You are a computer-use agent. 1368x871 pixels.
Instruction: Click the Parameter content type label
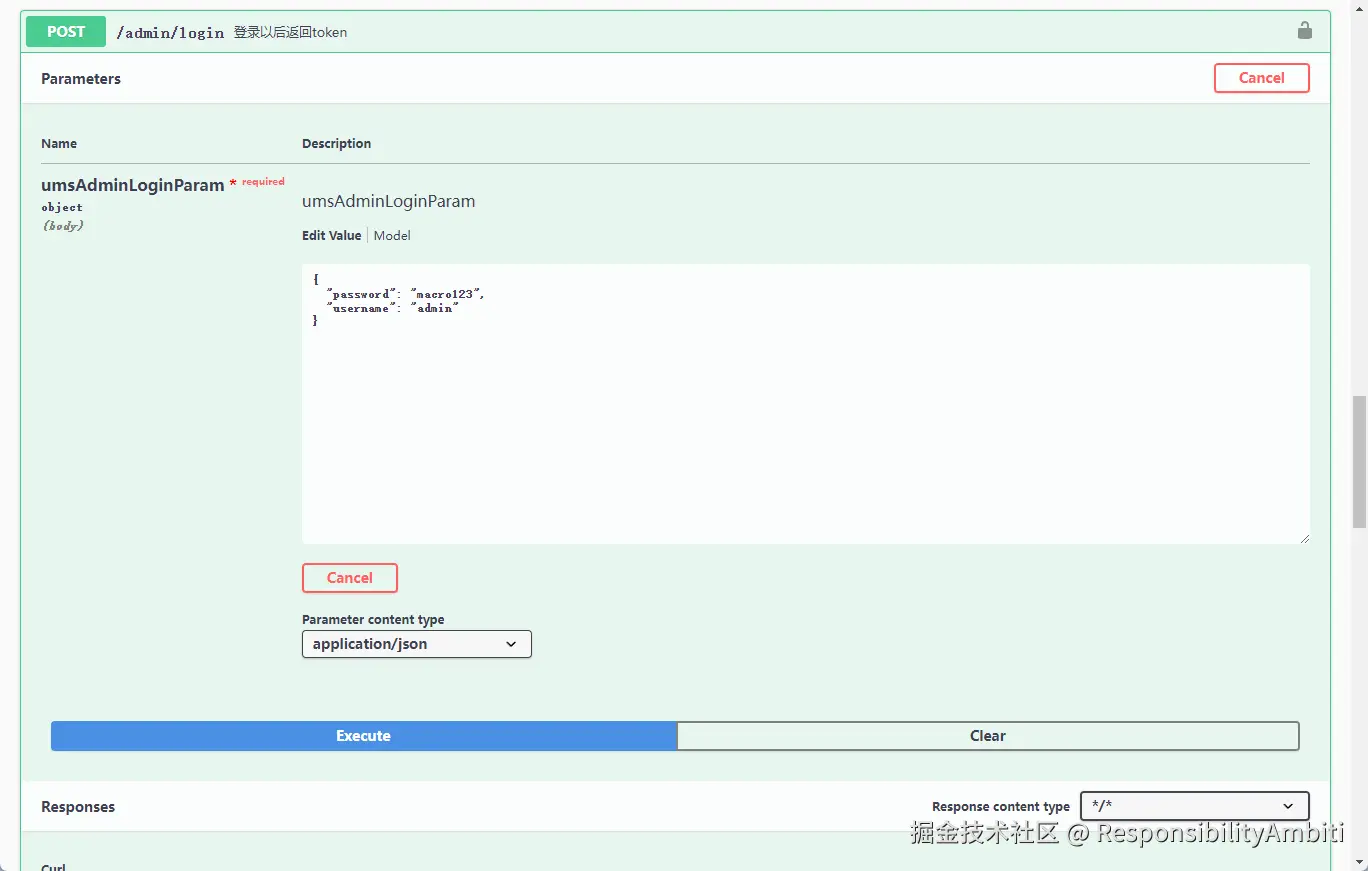[x=373, y=620]
